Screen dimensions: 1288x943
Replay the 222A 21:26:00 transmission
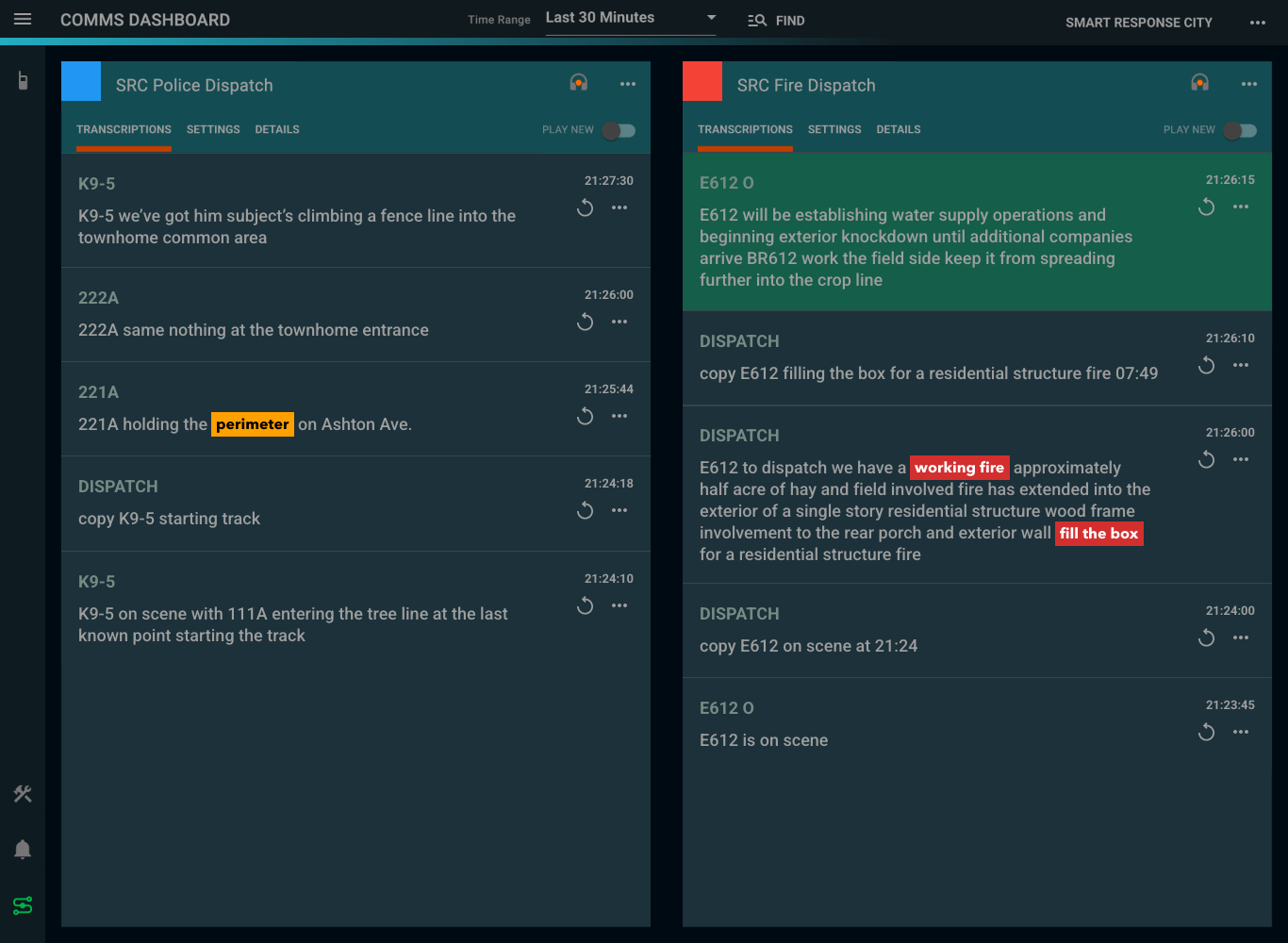tap(586, 322)
